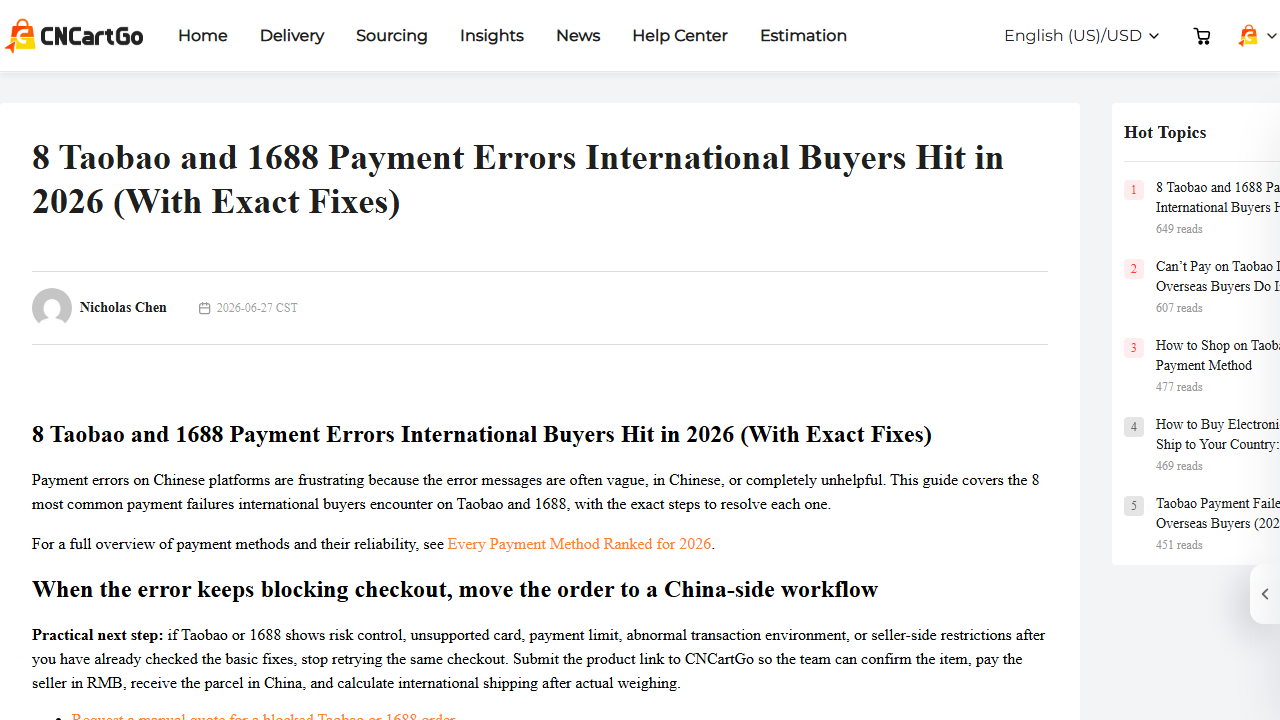Click the rank badge number 4
This screenshot has width=1280, height=720.
pos(1134,427)
